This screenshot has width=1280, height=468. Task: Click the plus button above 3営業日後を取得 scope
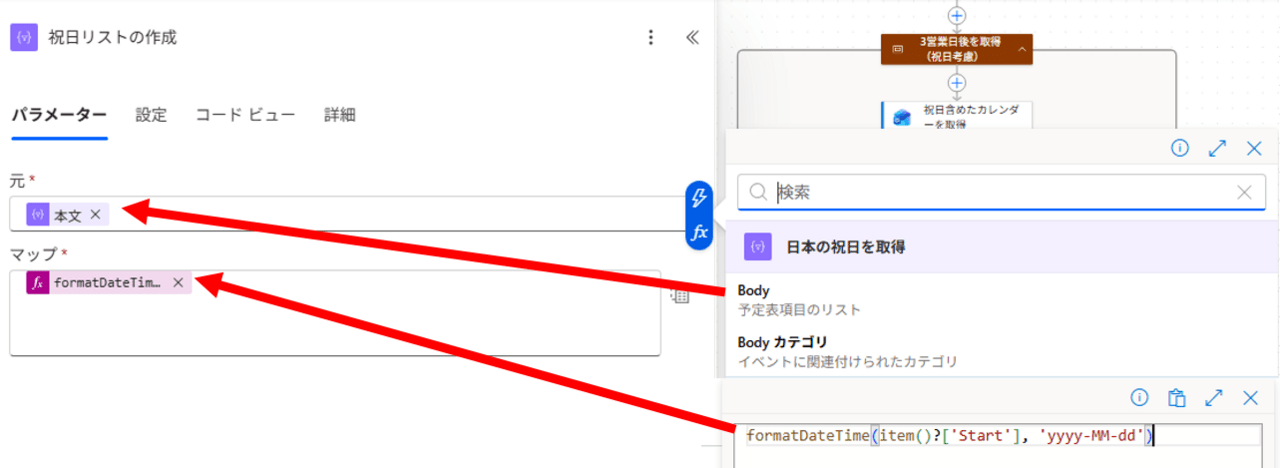957,15
